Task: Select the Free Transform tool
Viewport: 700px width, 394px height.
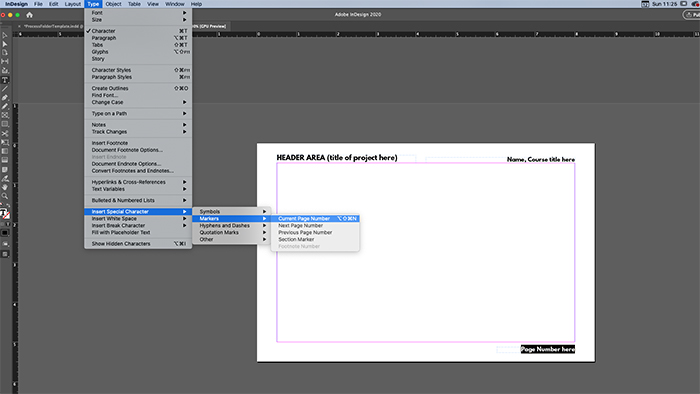Action: click(5, 142)
